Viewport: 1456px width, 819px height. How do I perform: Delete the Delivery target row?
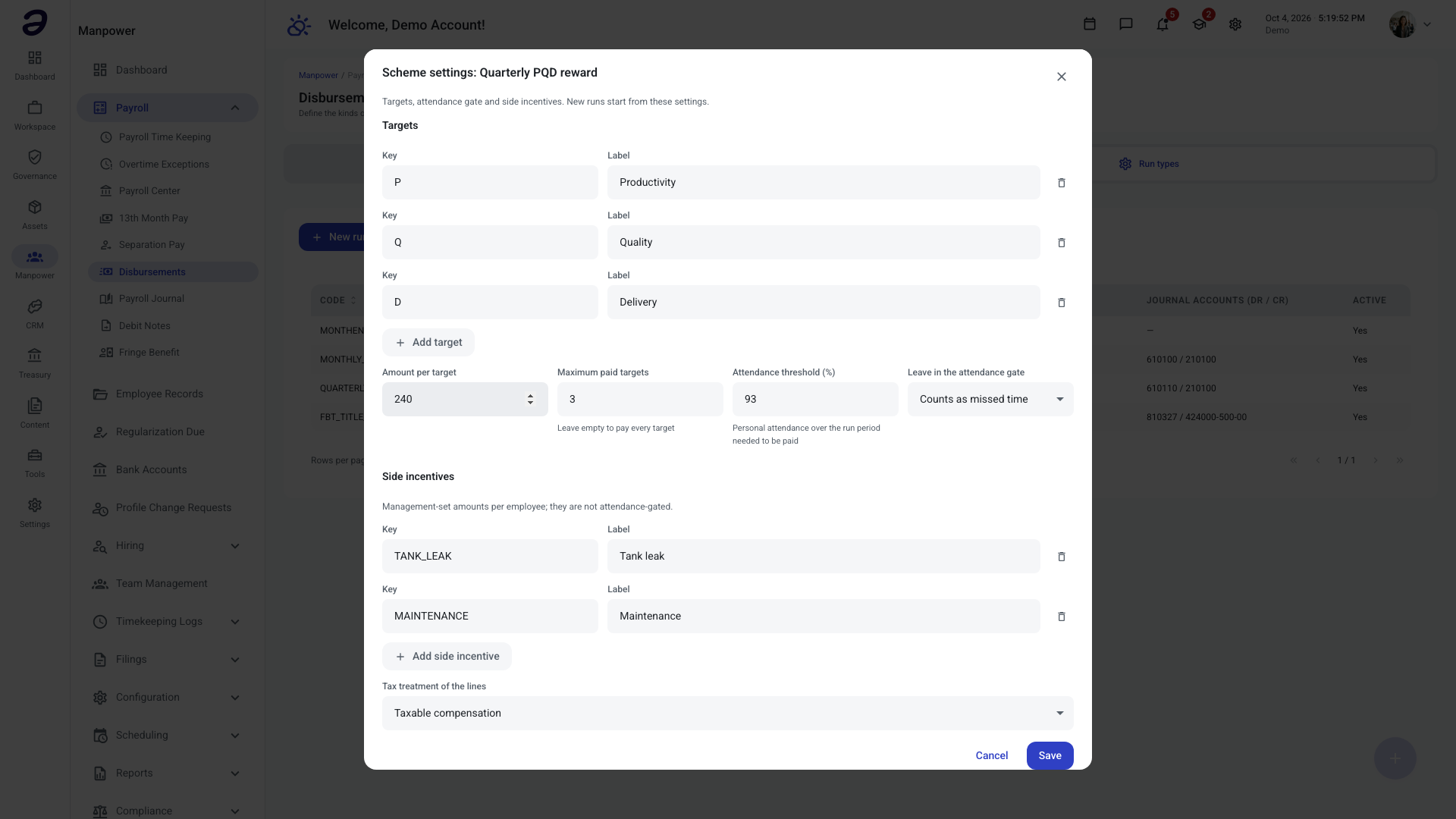[1062, 303]
